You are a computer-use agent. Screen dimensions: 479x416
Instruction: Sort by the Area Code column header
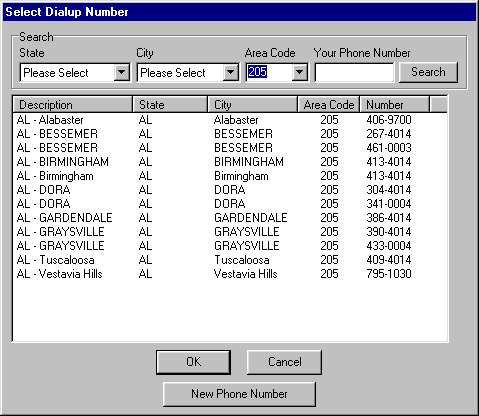tap(329, 105)
